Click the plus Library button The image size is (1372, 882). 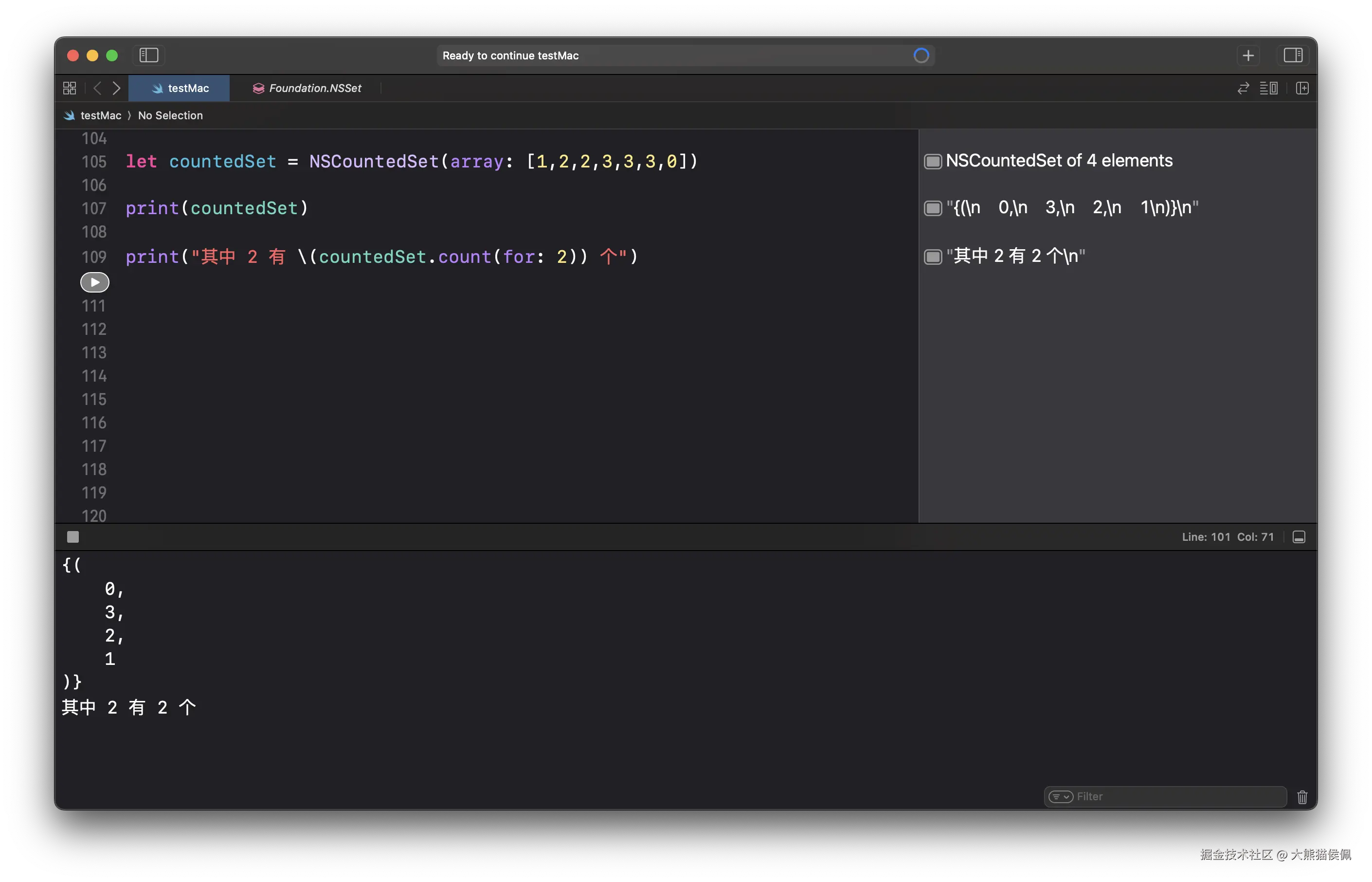1248,55
